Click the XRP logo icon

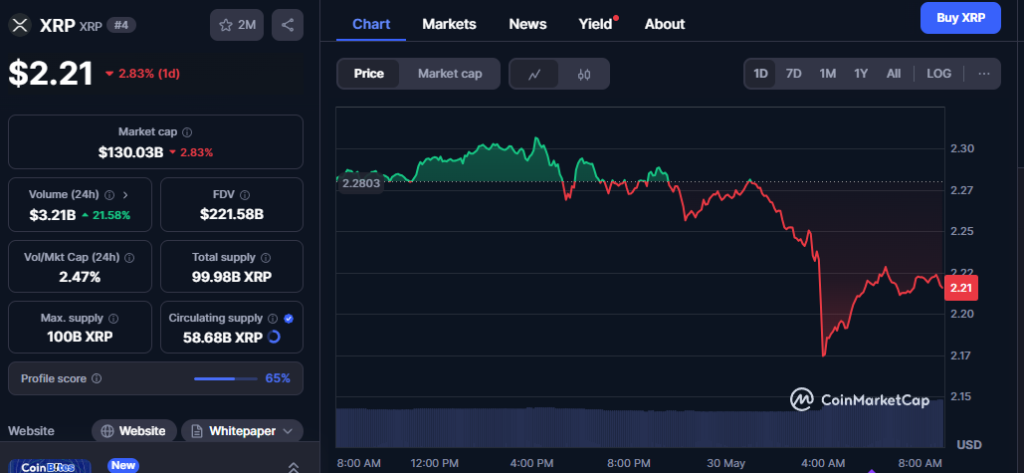tap(20, 25)
